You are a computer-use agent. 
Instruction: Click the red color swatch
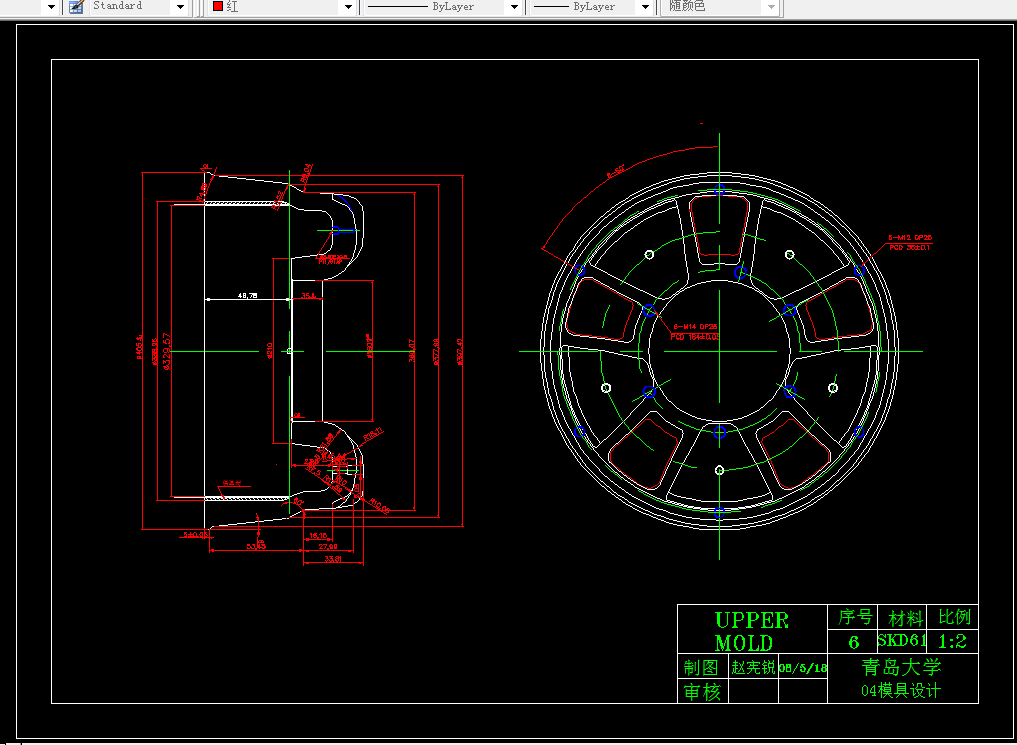click(x=218, y=6)
